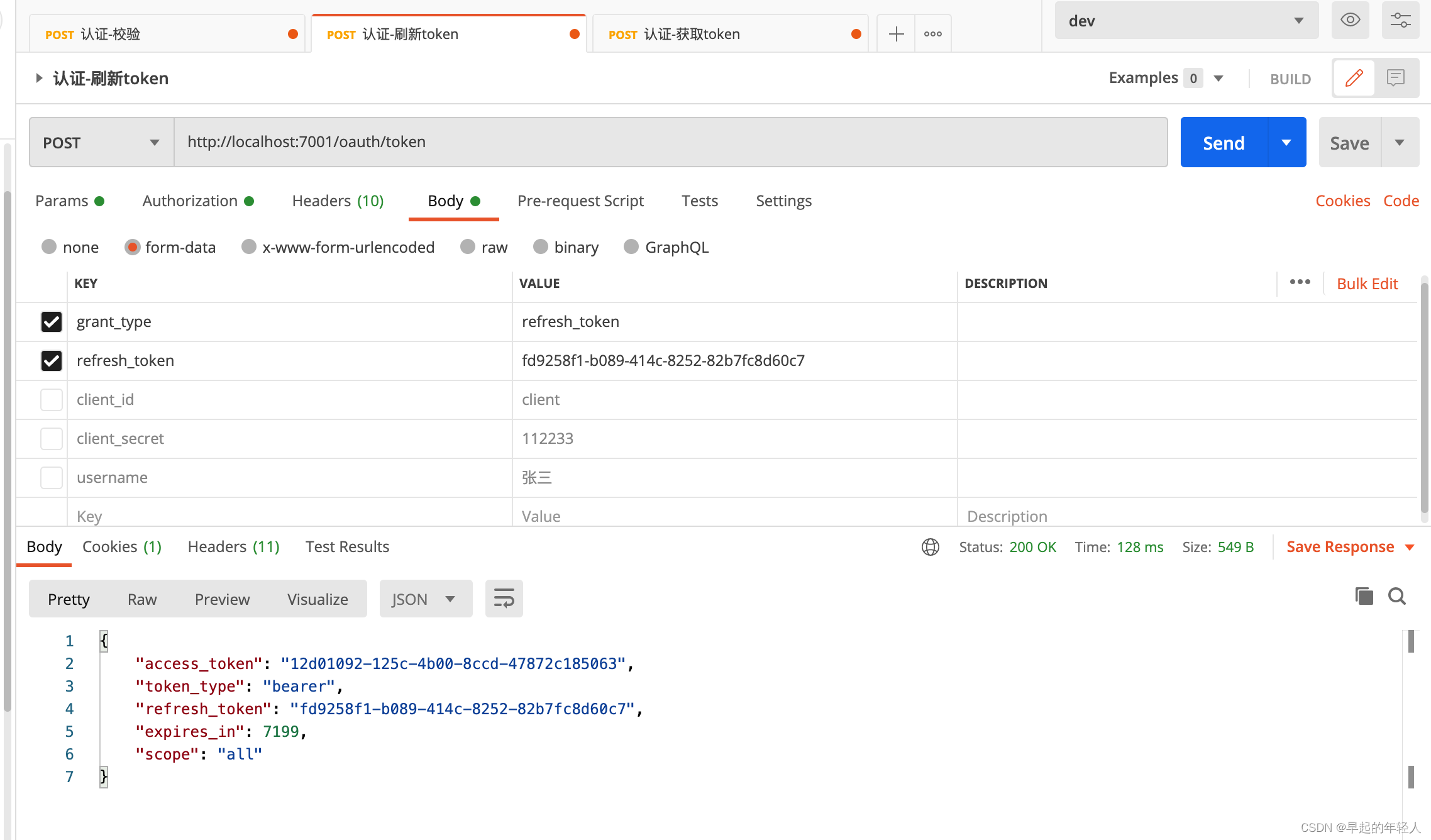This screenshot has width=1431, height=840.
Task: Click the globe network information icon
Action: [x=930, y=546]
